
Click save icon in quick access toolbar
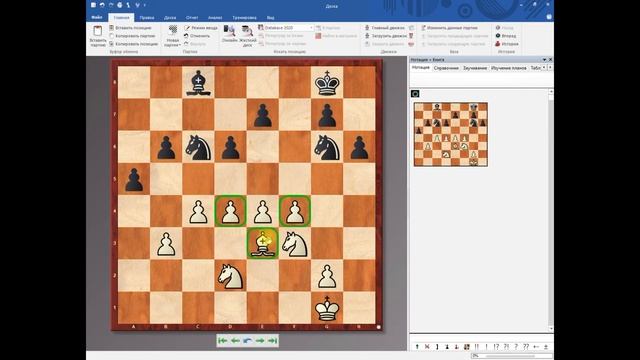93,5
